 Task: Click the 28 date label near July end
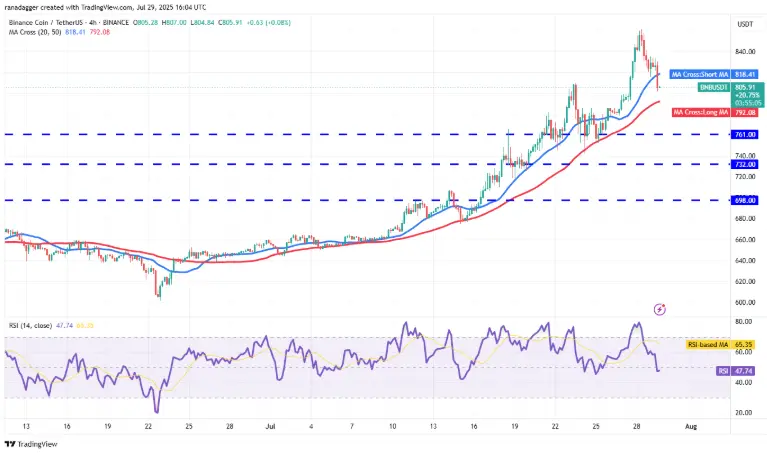click(x=636, y=427)
